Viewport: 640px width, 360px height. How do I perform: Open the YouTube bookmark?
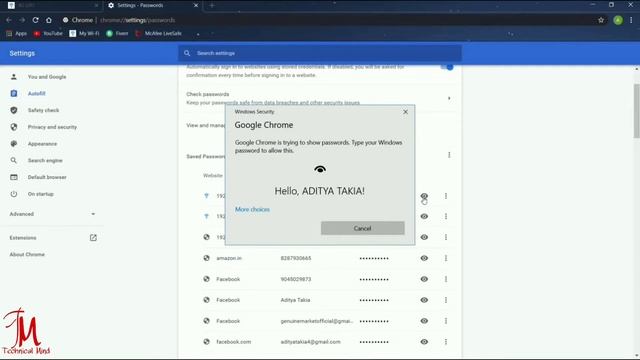coord(48,33)
